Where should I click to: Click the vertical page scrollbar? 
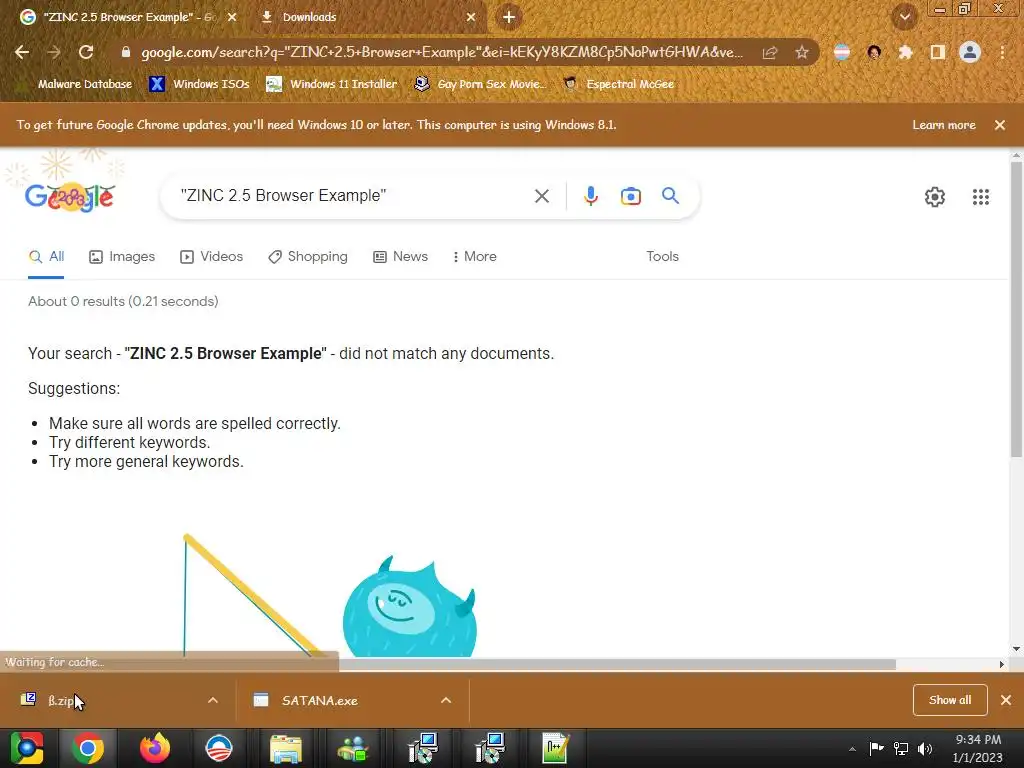pos(1016,310)
